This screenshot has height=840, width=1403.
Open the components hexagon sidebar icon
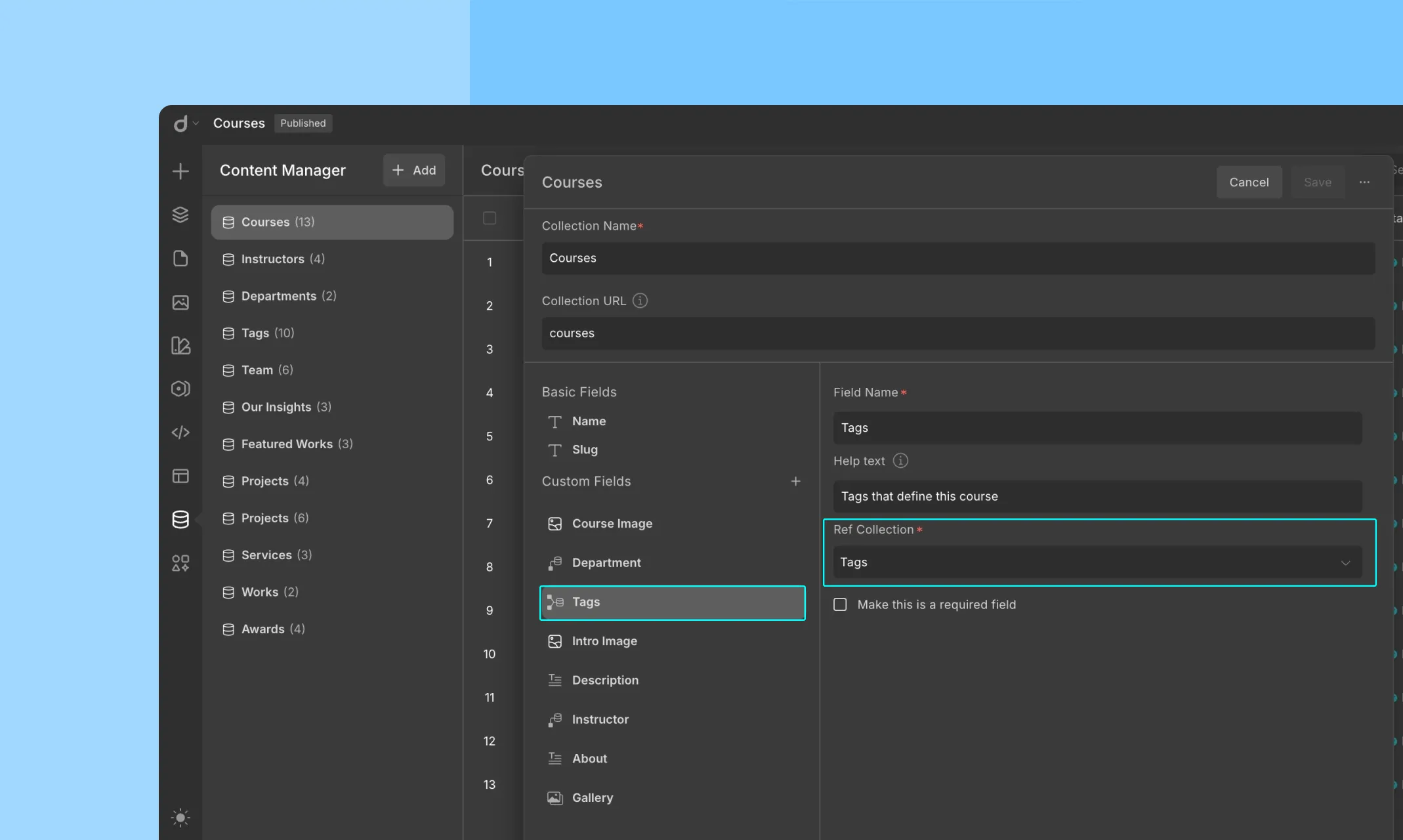click(x=180, y=389)
